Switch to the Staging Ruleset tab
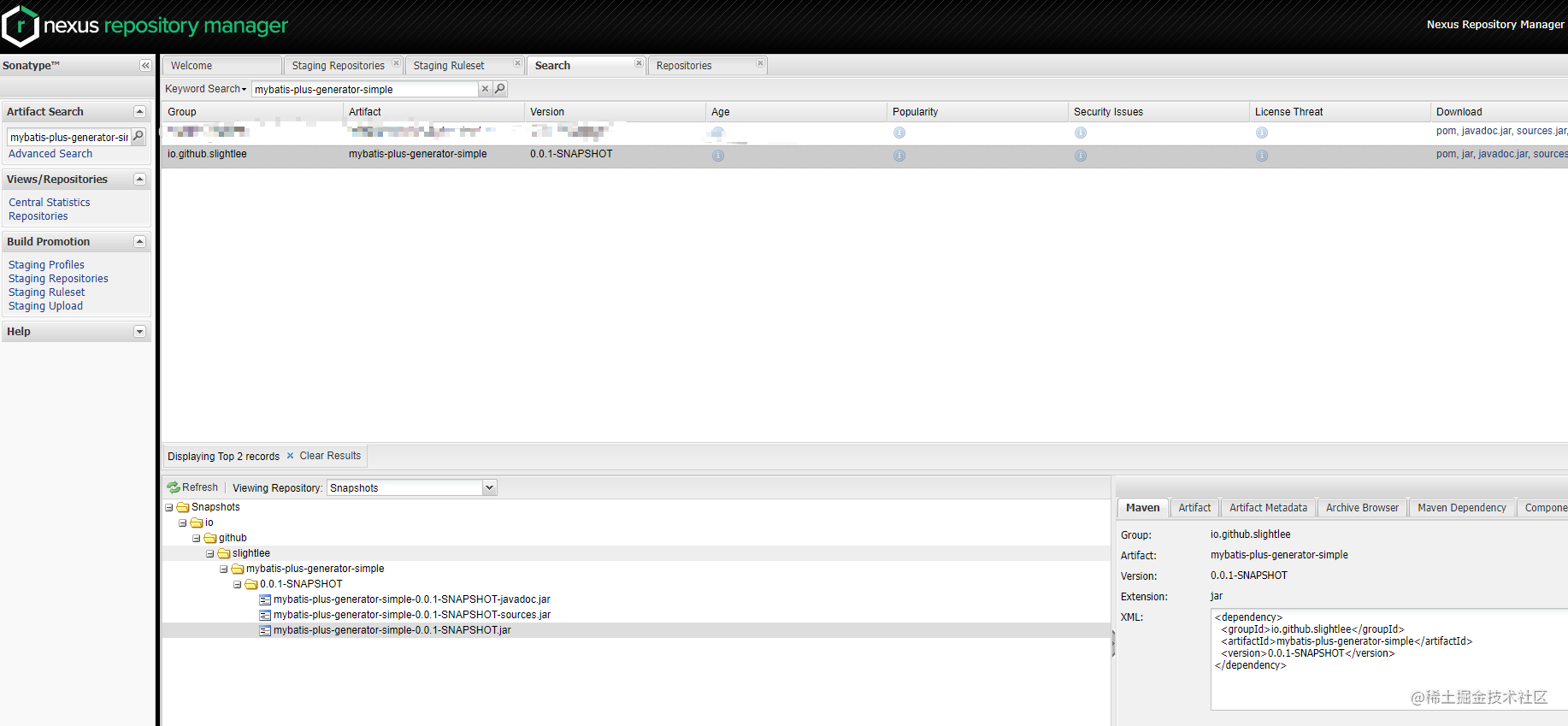 tap(449, 66)
